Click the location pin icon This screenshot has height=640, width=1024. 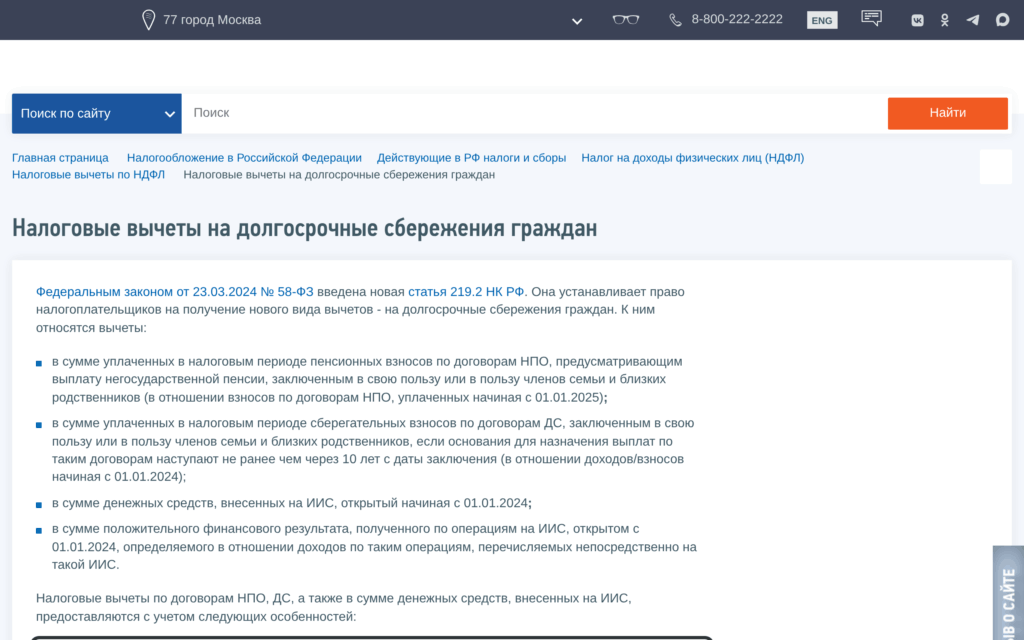(x=148, y=20)
